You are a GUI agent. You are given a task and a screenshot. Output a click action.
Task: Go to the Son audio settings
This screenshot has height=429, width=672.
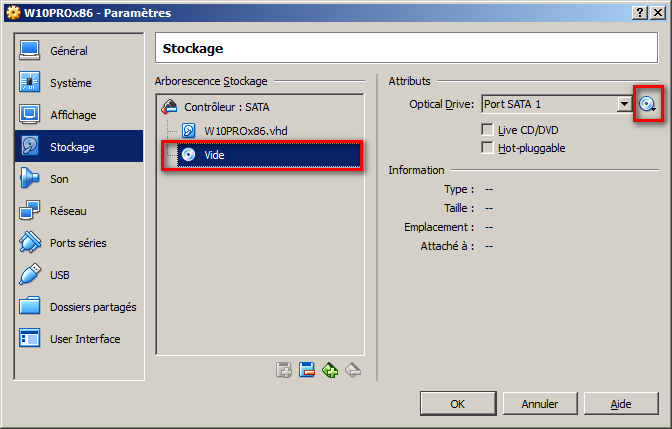(x=59, y=179)
